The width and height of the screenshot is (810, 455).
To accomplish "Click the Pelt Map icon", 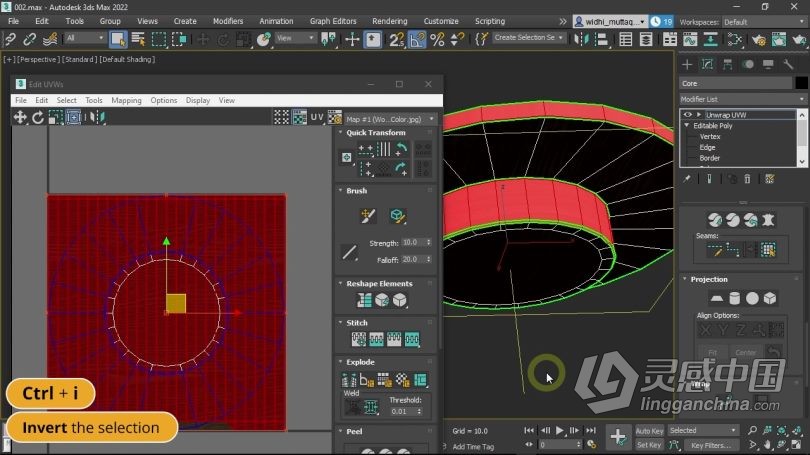I will (x=768, y=220).
